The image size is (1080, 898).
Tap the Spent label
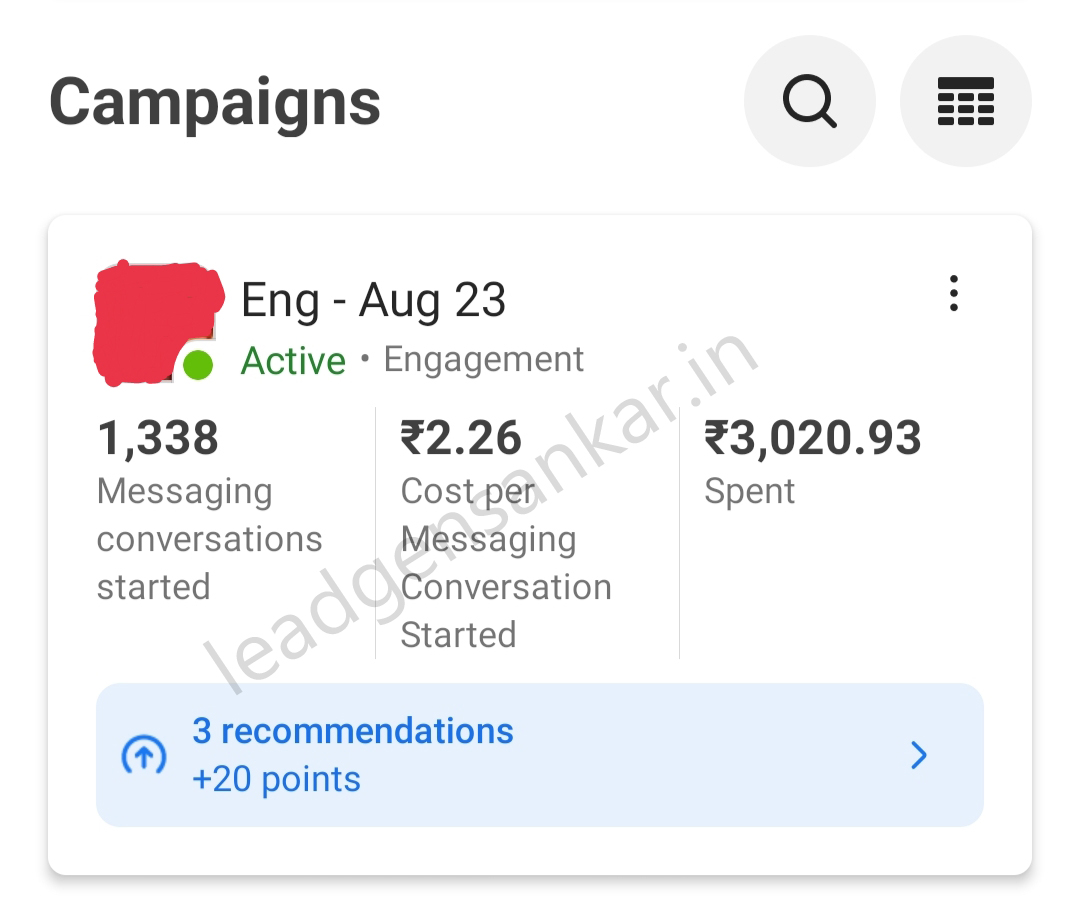(750, 492)
